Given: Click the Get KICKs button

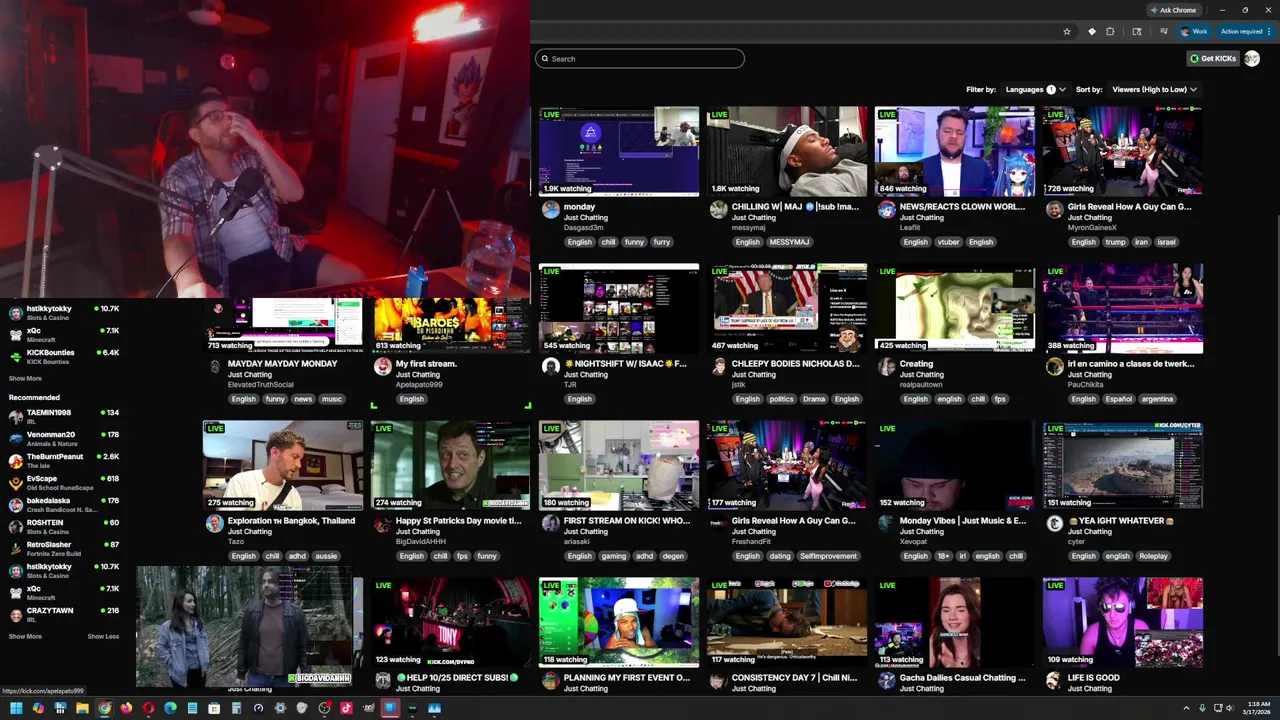Looking at the screenshot, I should tap(1213, 58).
